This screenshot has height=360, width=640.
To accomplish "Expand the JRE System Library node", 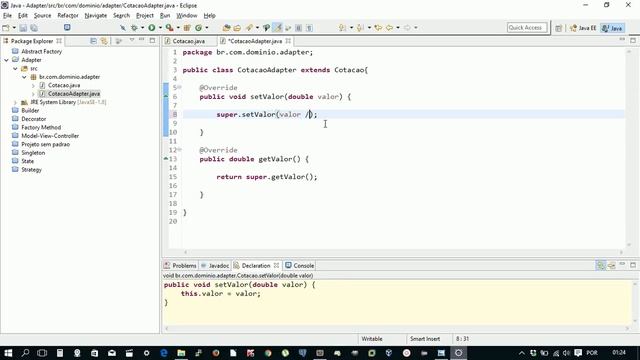I will 16,102.
